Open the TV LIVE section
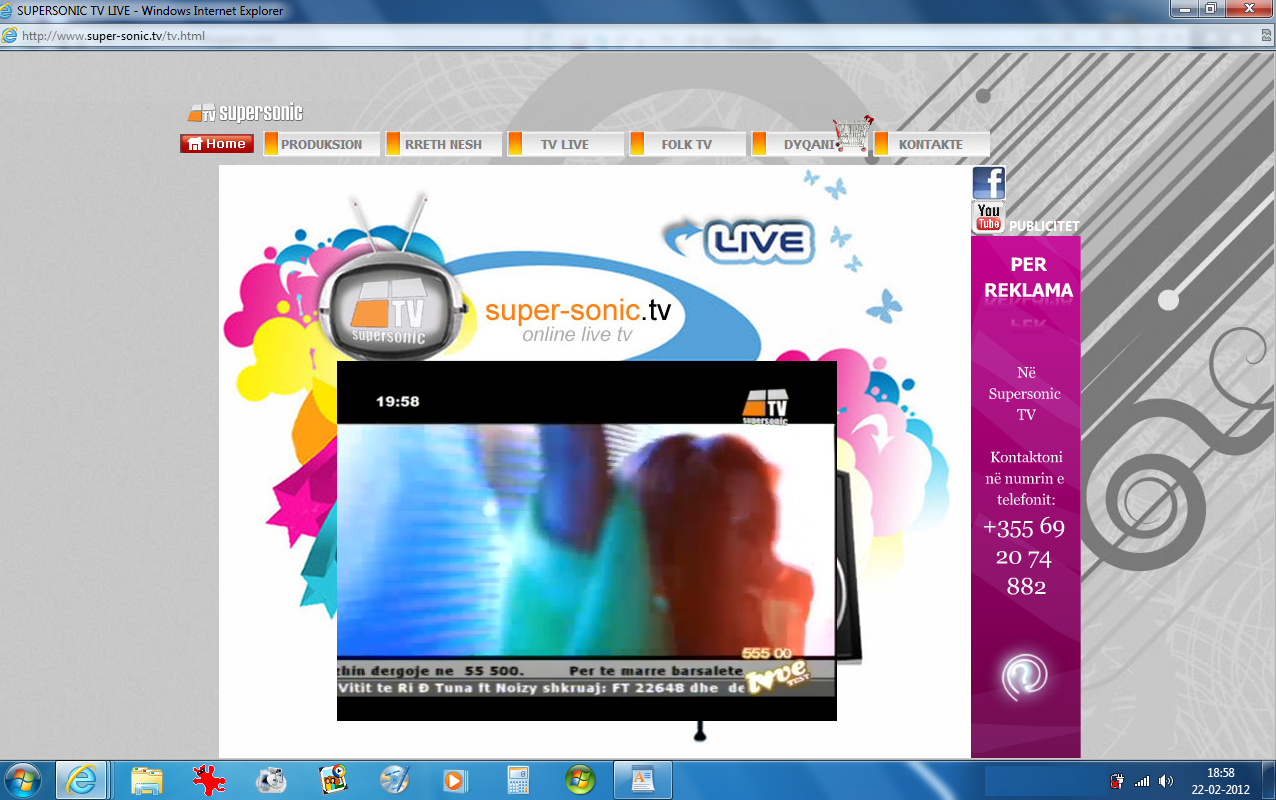This screenshot has height=800, width=1276. point(565,143)
